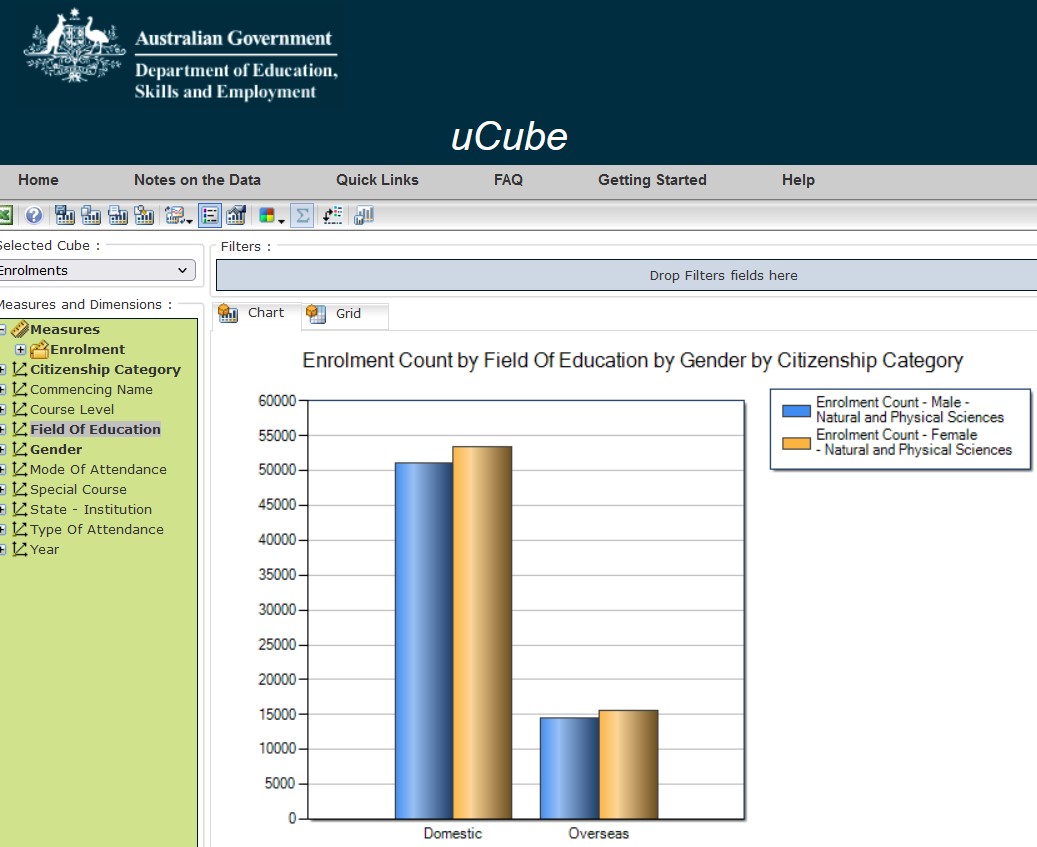
Task: Click the Special Course dimension icon
Action: (x=20, y=489)
